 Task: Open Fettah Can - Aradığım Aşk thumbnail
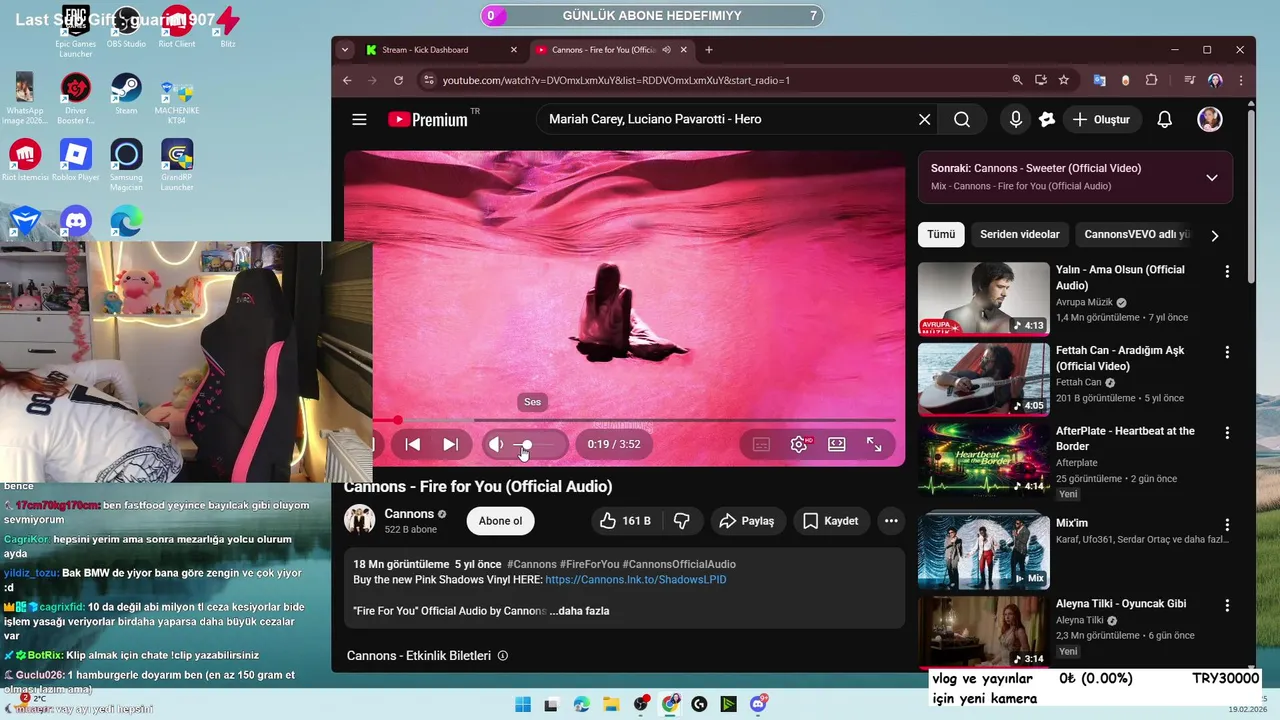(984, 379)
